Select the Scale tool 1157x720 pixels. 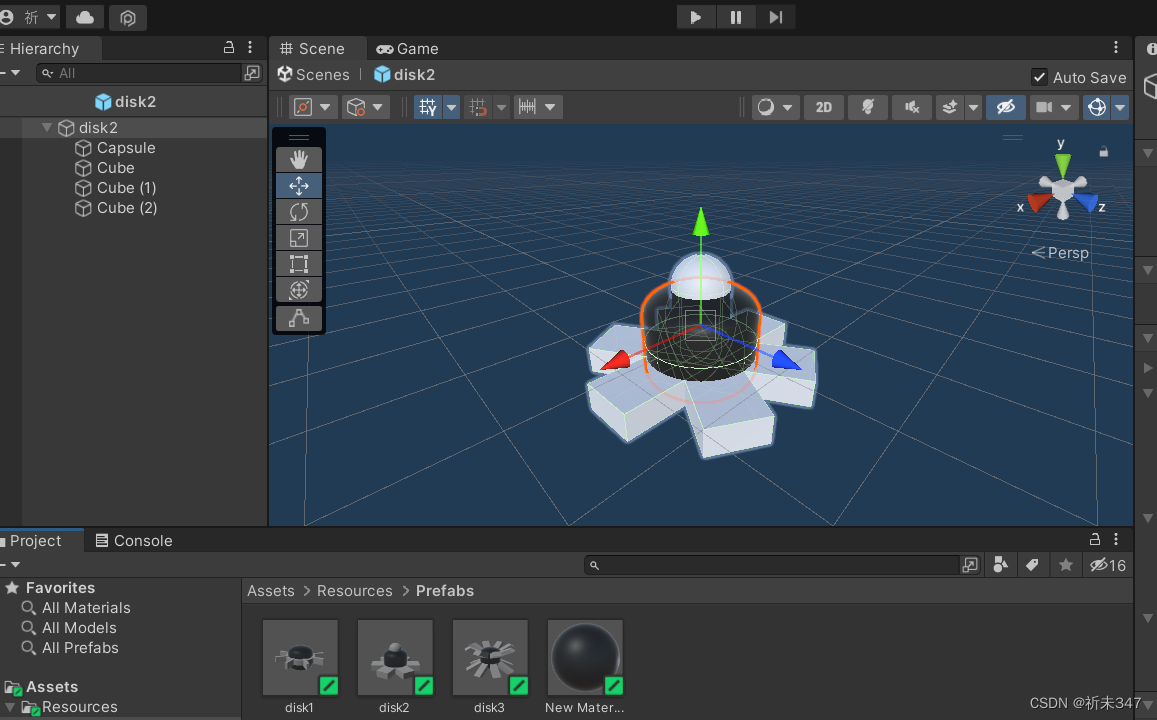pos(298,237)
